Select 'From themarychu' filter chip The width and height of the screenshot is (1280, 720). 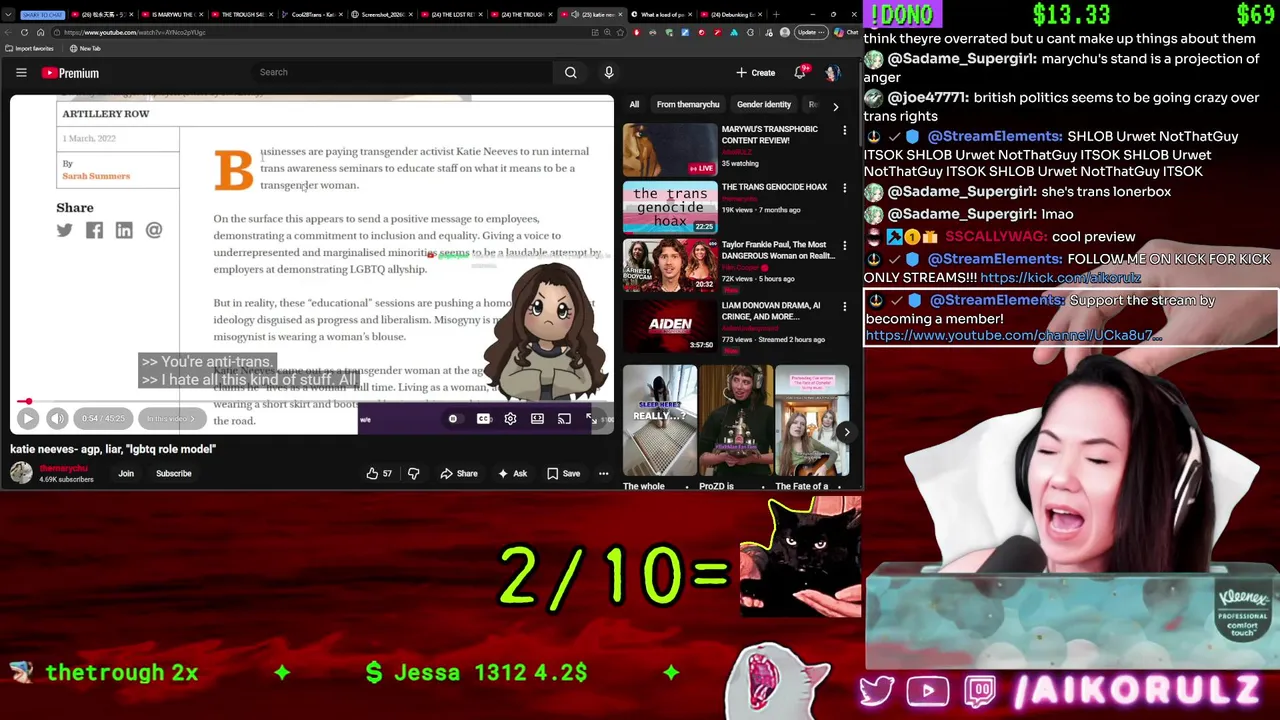[x=688, y=104]
